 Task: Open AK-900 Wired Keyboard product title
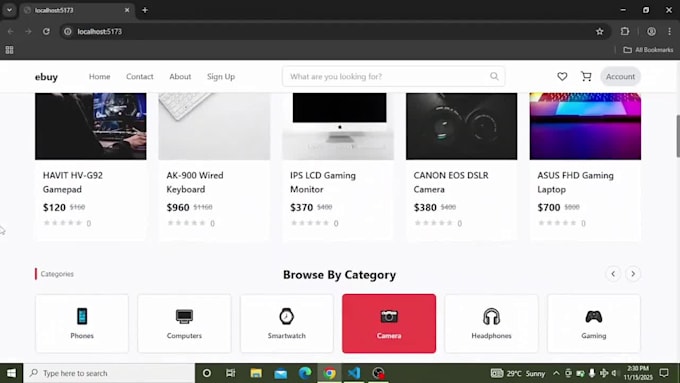[x=195, y=182]
